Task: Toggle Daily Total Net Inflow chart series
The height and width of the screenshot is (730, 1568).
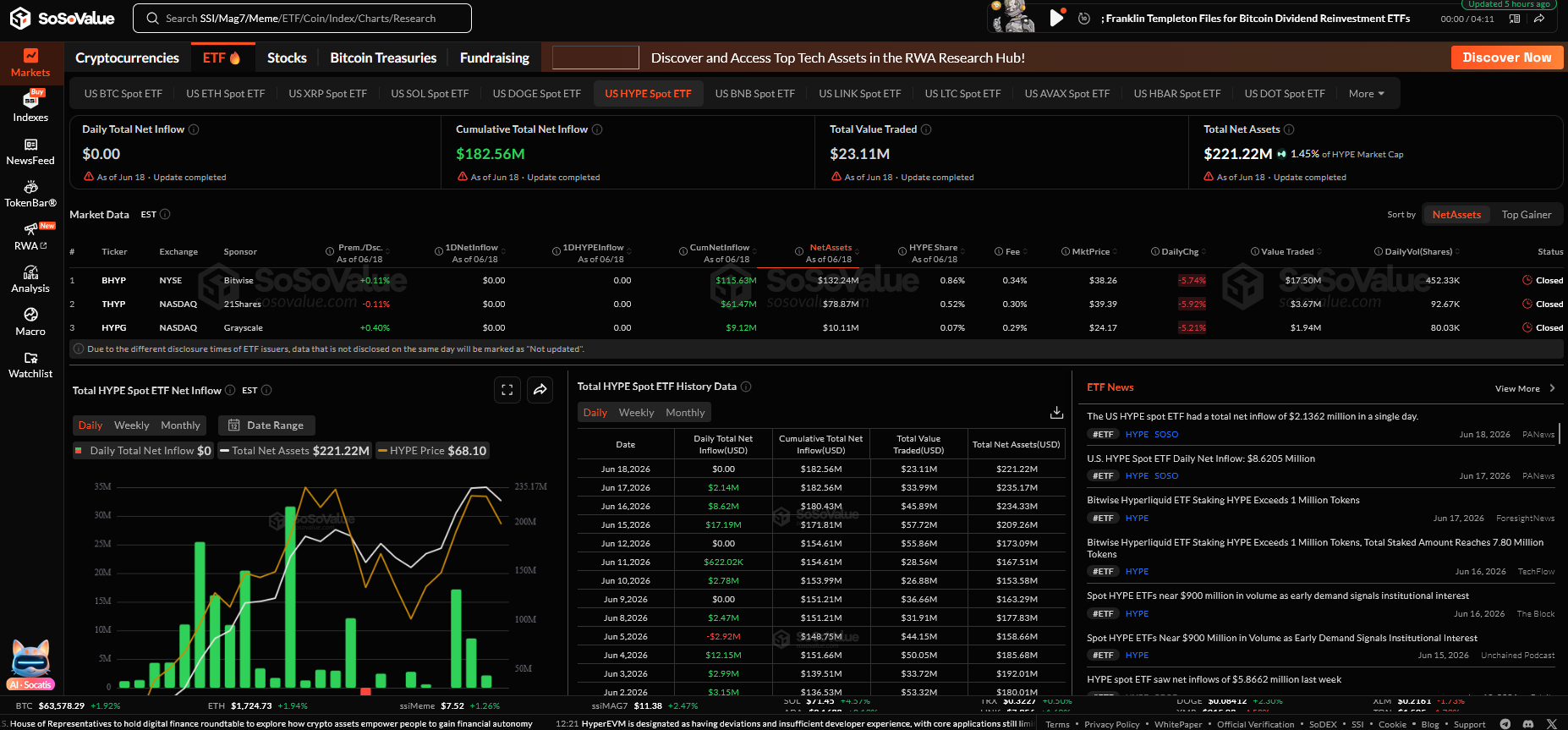Action: 143,451
